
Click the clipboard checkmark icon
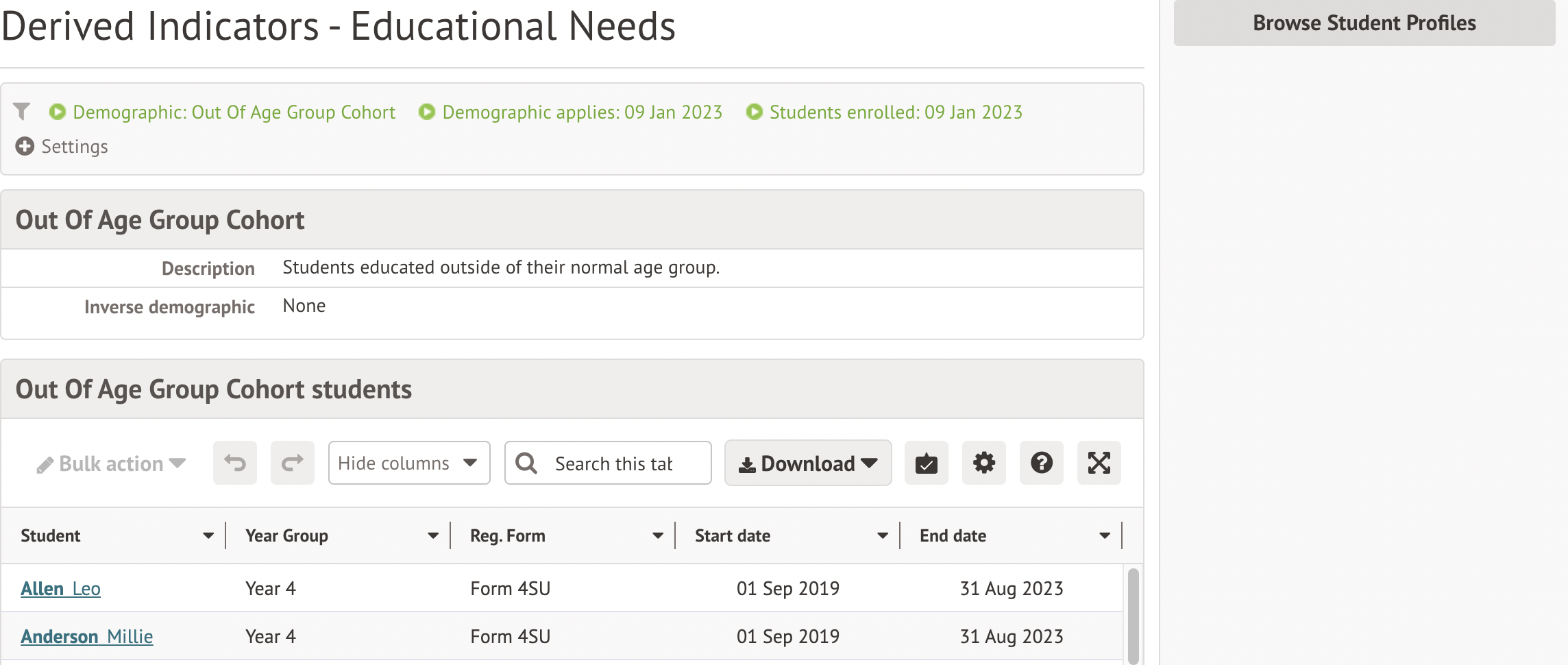[926, 463]
